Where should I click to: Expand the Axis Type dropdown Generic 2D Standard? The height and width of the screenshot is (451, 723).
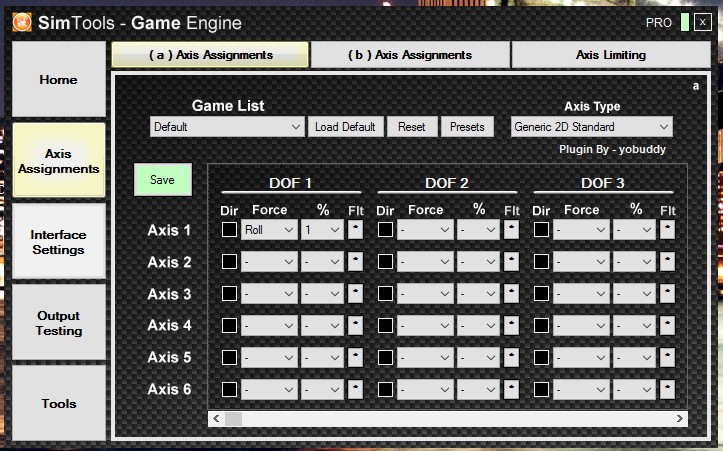tap(592, 127)
